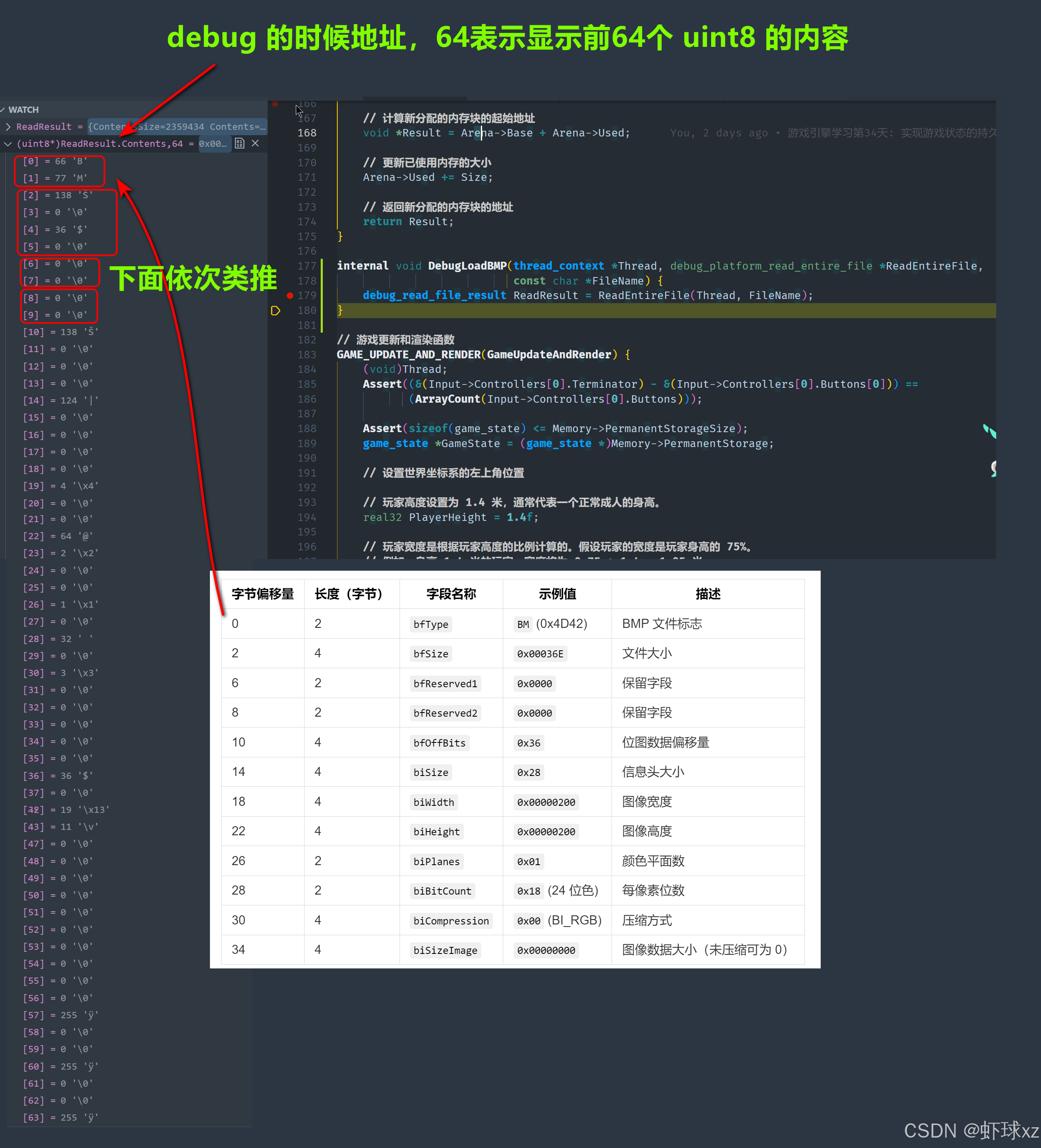Select watch entry [4] = 36 '$'
Image resolution: width=1041 pixels, height=1148 pixels.
point(55,229)
